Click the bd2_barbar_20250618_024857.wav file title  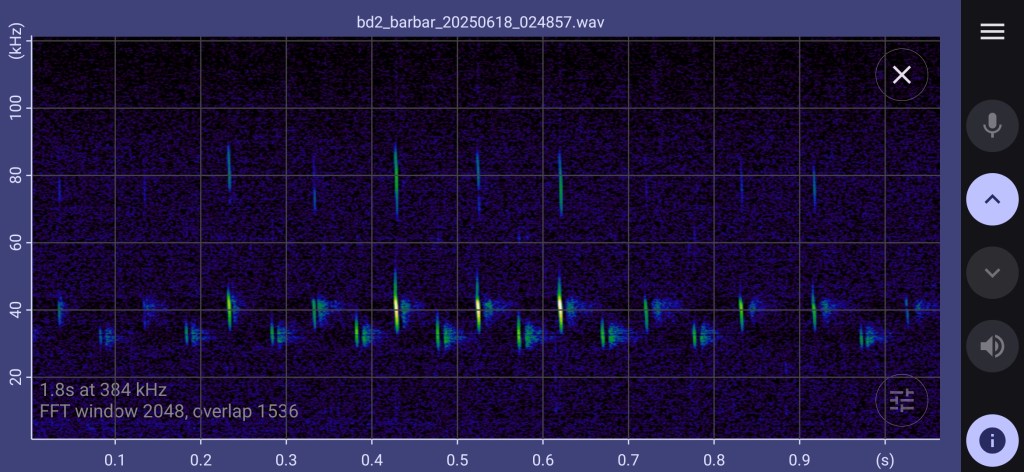tap(480, 21)
